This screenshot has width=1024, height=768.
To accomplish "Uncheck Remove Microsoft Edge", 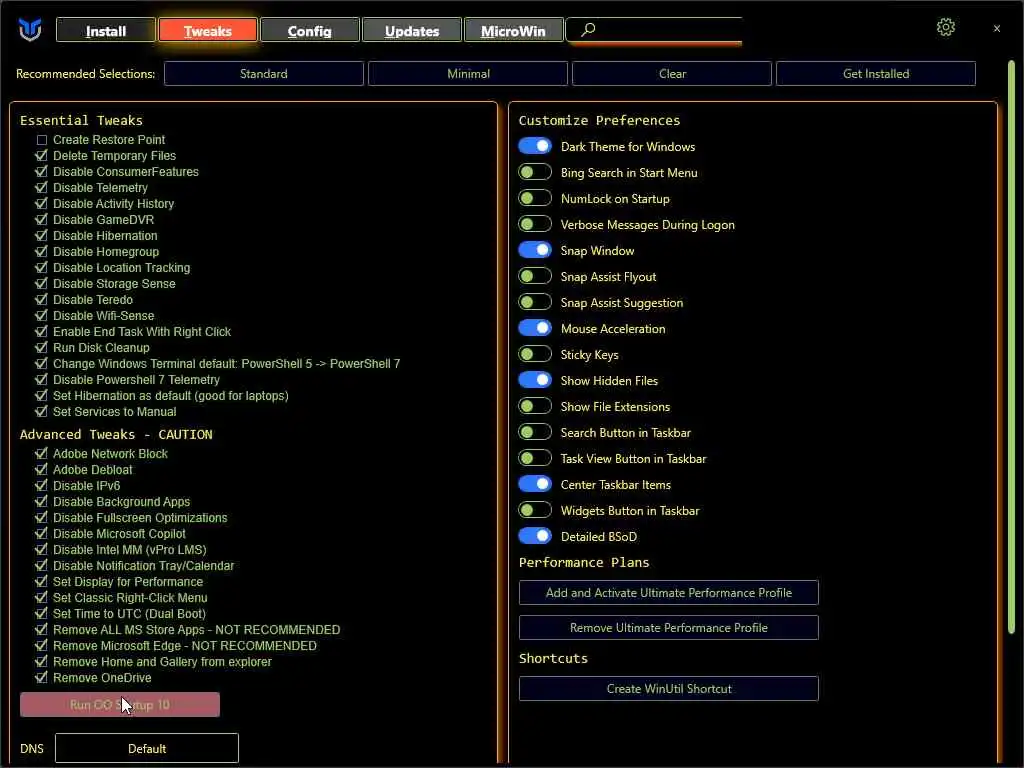I will point(42,645).
